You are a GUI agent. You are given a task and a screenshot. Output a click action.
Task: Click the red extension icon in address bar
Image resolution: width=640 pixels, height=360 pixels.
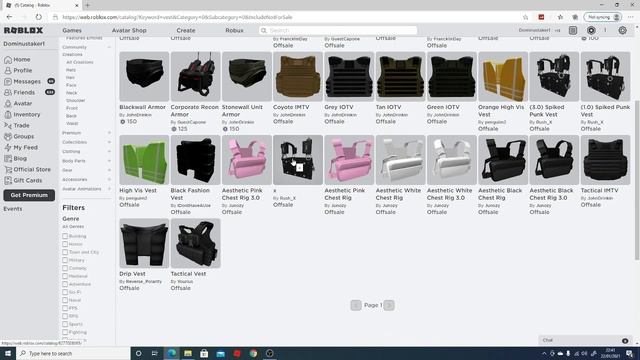(x=541, y=17)
